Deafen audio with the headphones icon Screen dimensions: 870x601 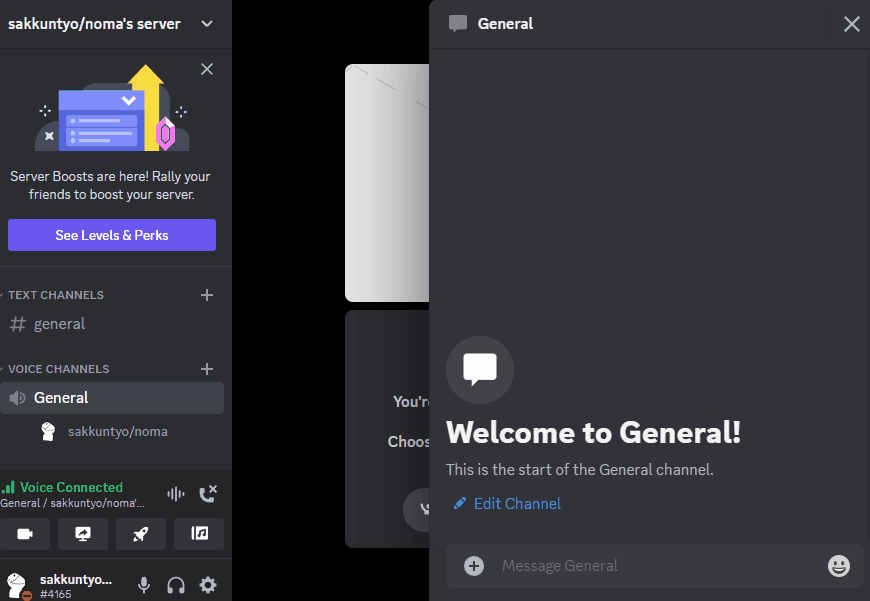pyautogui.click(x=175, y=584)
